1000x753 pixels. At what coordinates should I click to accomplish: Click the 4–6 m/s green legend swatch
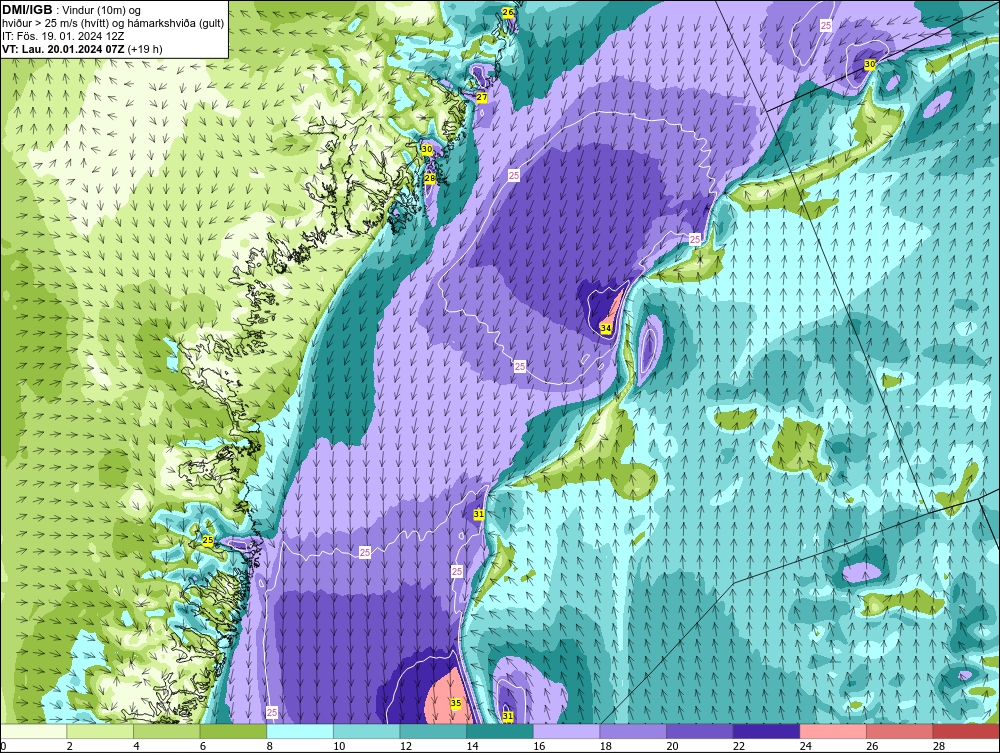166,731
